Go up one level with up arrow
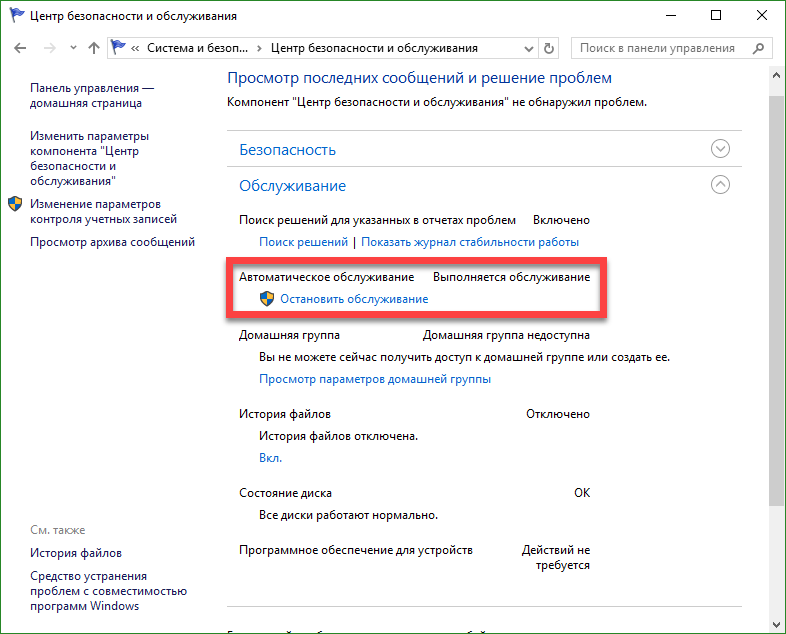Screen dimensions: 786x634 [94, 48]
